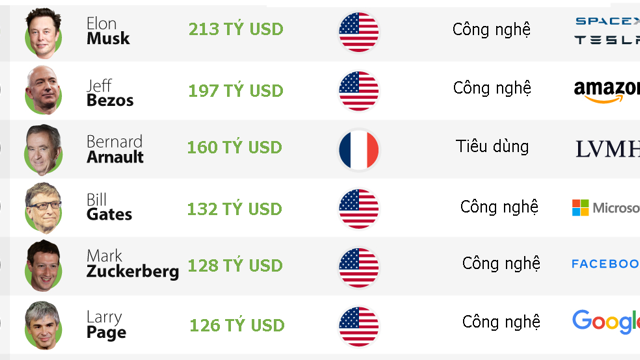640x360 pixels.
Task: Click the Facebook logo
Action: 605,264
